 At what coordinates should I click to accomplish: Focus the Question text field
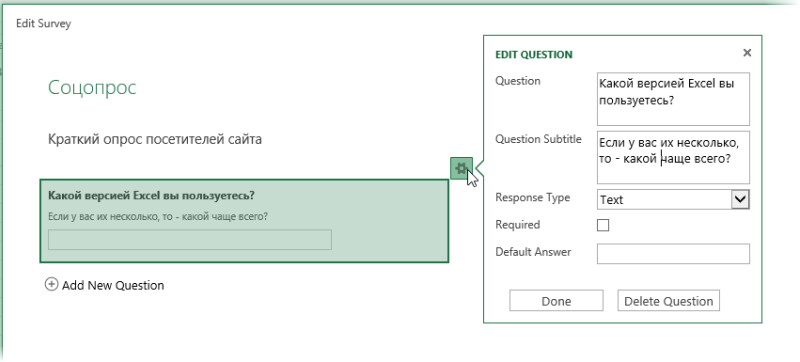pos(673,99)
